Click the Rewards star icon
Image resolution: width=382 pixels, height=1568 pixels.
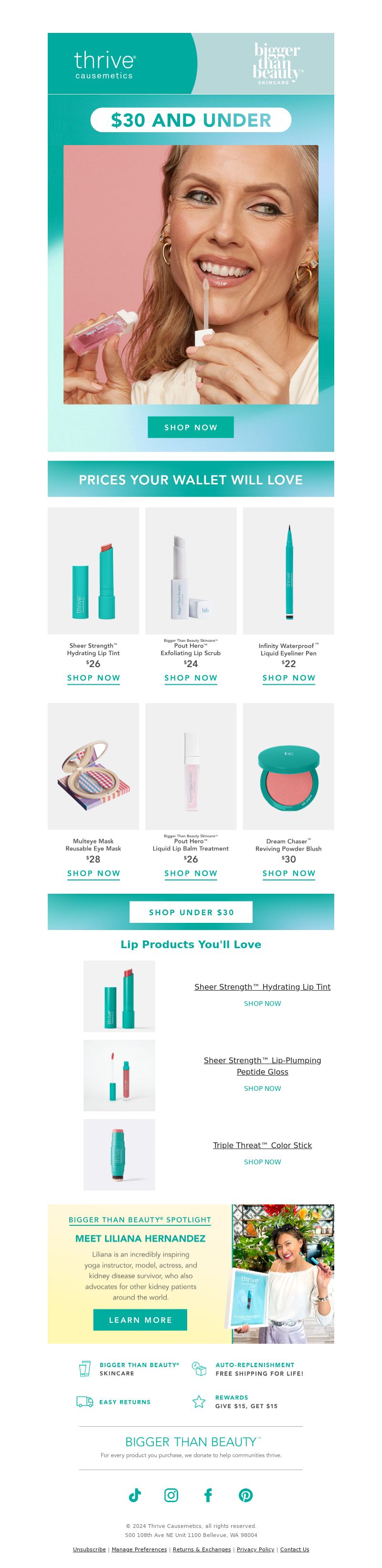[x=199, y=1402]
